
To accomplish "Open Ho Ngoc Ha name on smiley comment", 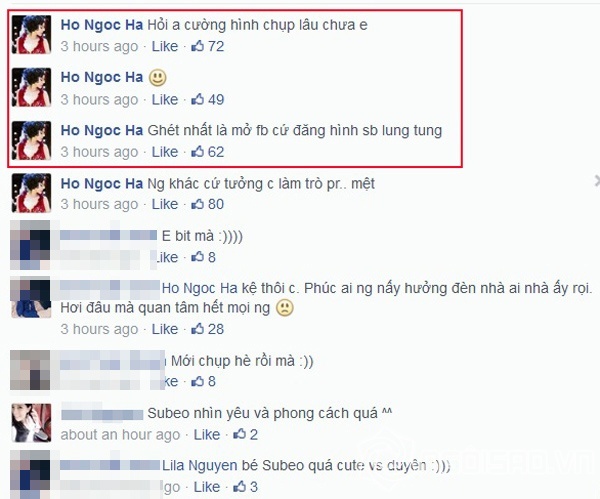I will click(x=102, y=77).
